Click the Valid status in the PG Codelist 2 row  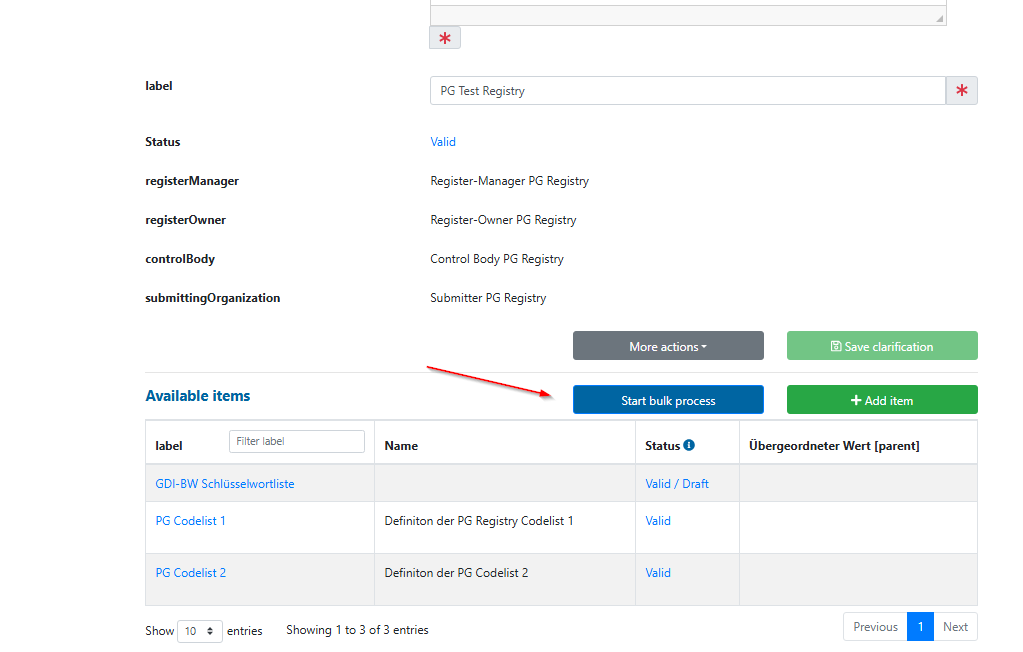(x=658, y=573)
